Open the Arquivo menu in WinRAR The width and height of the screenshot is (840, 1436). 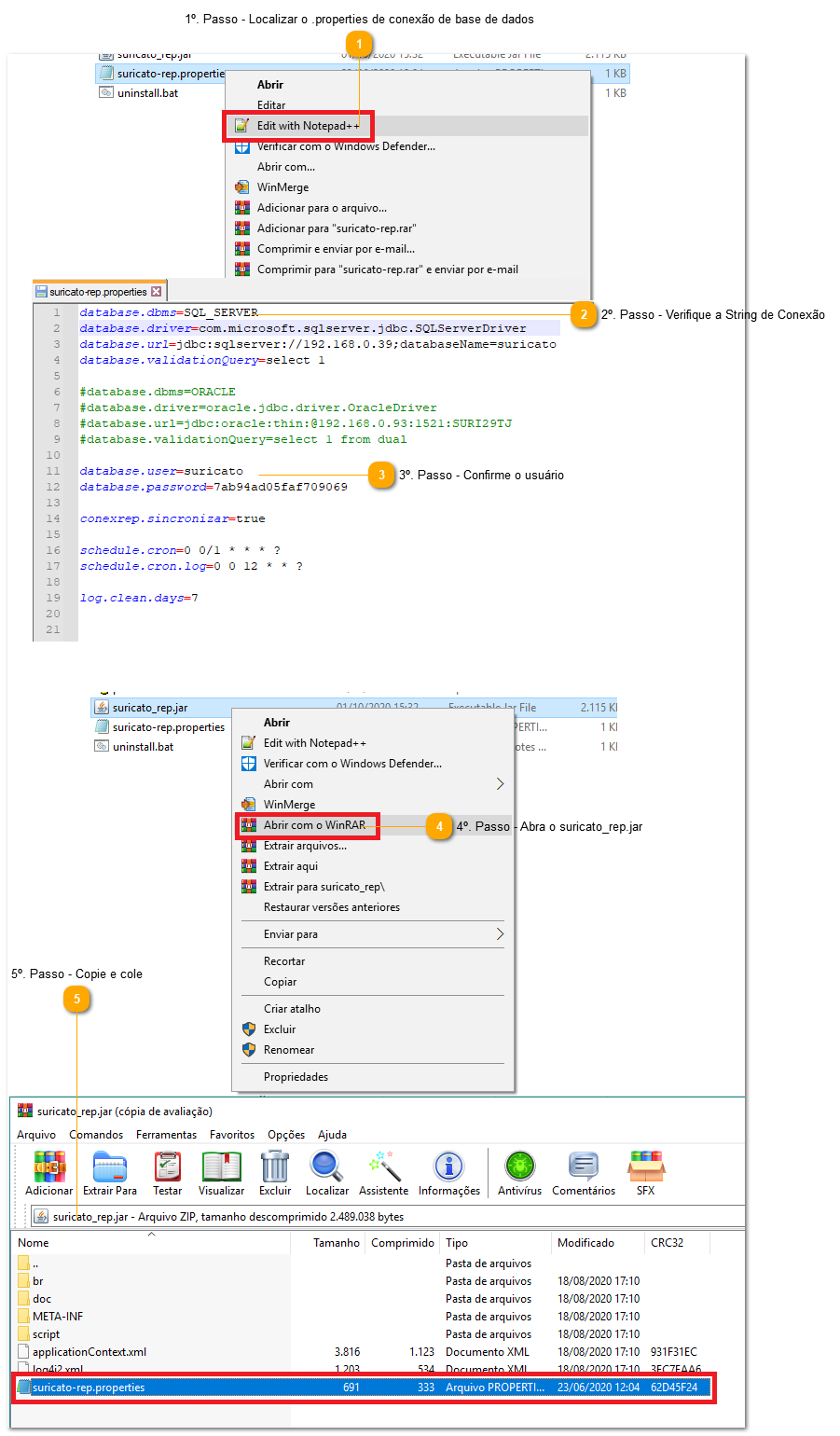(x=36, y=1135)
